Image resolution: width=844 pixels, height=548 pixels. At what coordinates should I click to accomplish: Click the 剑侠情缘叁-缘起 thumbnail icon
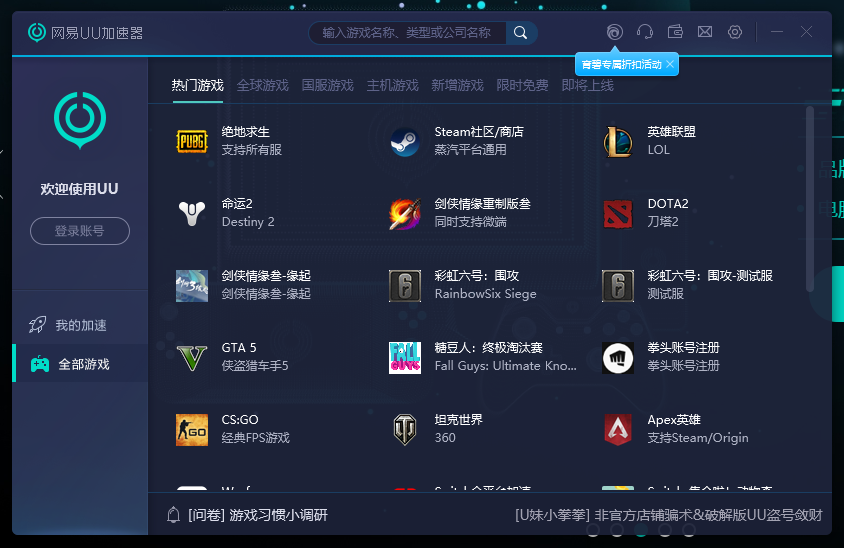point(192,286)
